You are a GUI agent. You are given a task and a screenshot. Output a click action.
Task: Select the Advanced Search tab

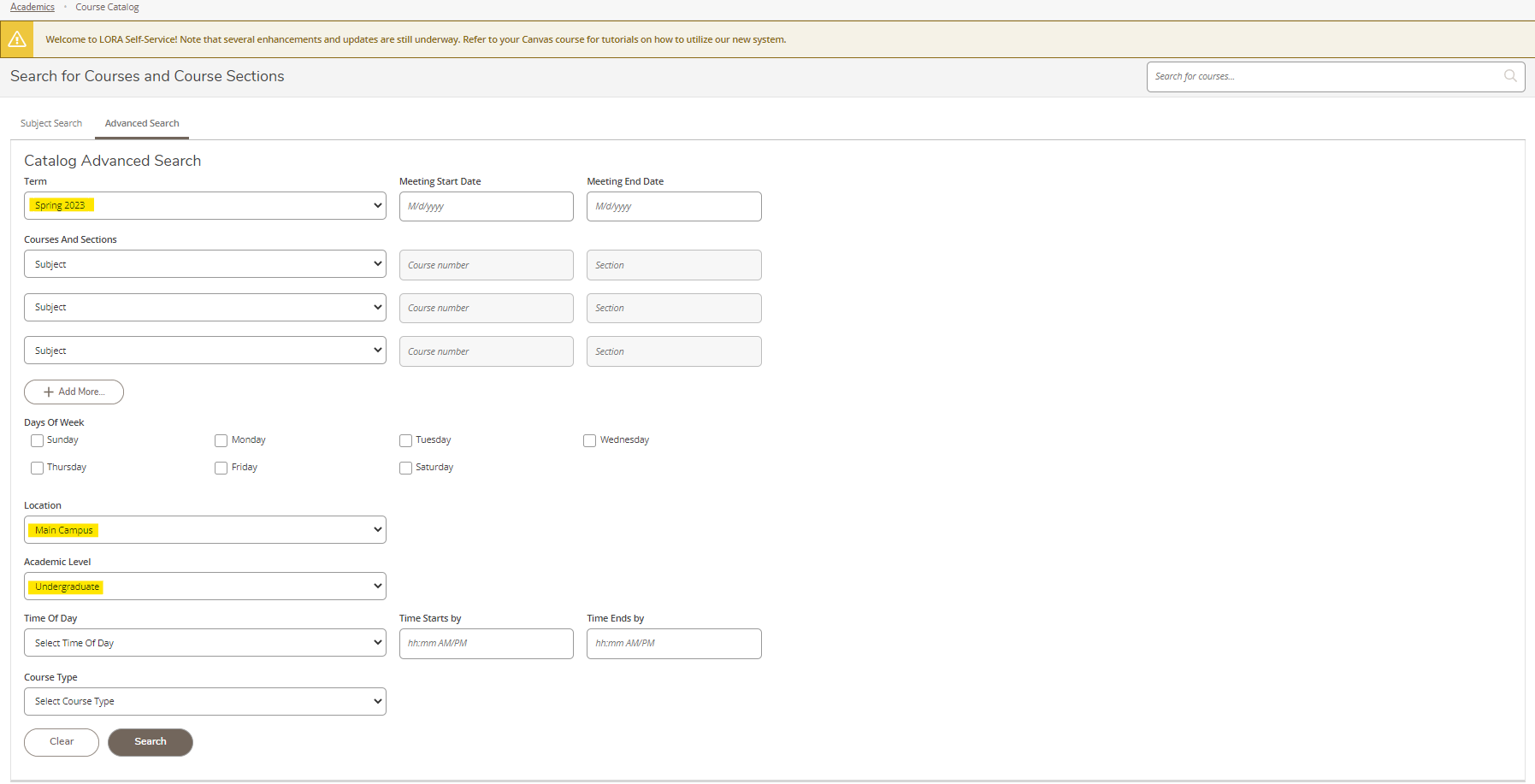tap(142, 123)
